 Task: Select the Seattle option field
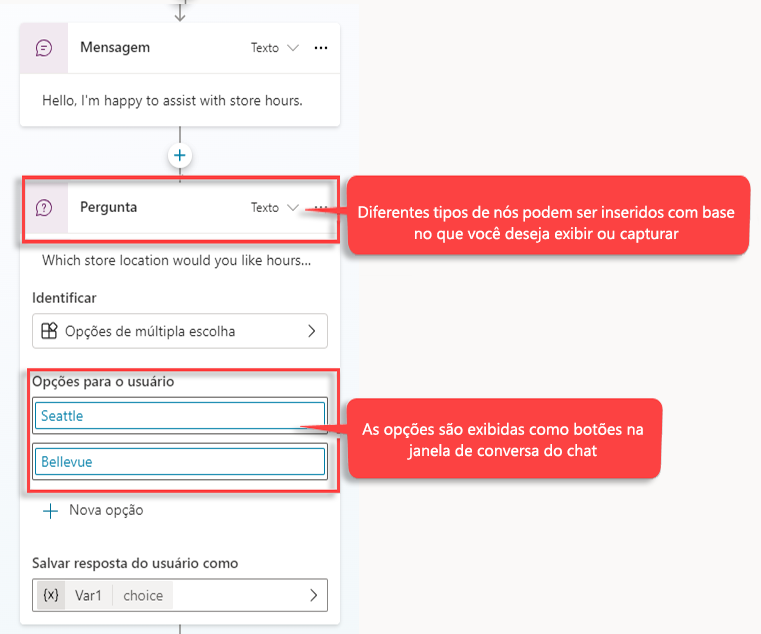click(179, 415)
